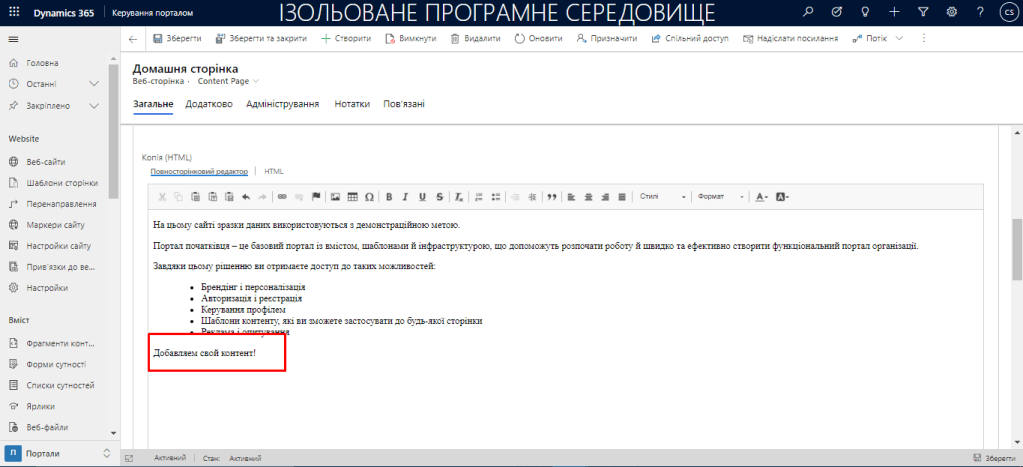Toggle underline formatting
The height and width of the screenshot is (467, 1023).
coord(422,196)
